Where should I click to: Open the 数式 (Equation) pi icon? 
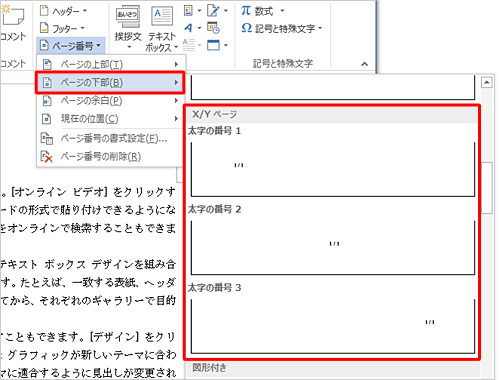(x=246, y=11)
